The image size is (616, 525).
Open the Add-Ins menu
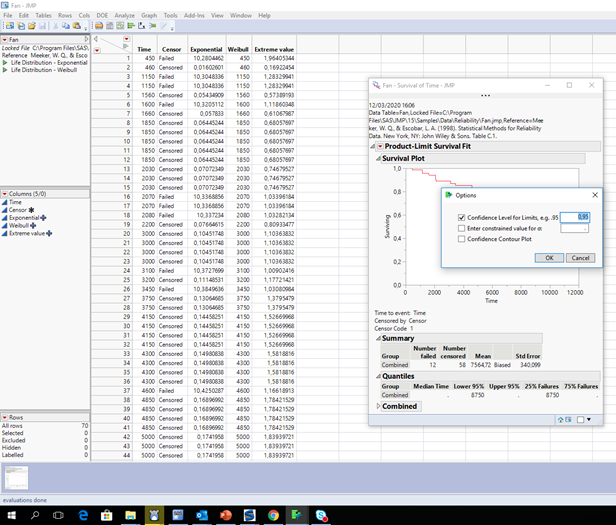(x=194, y=15)
